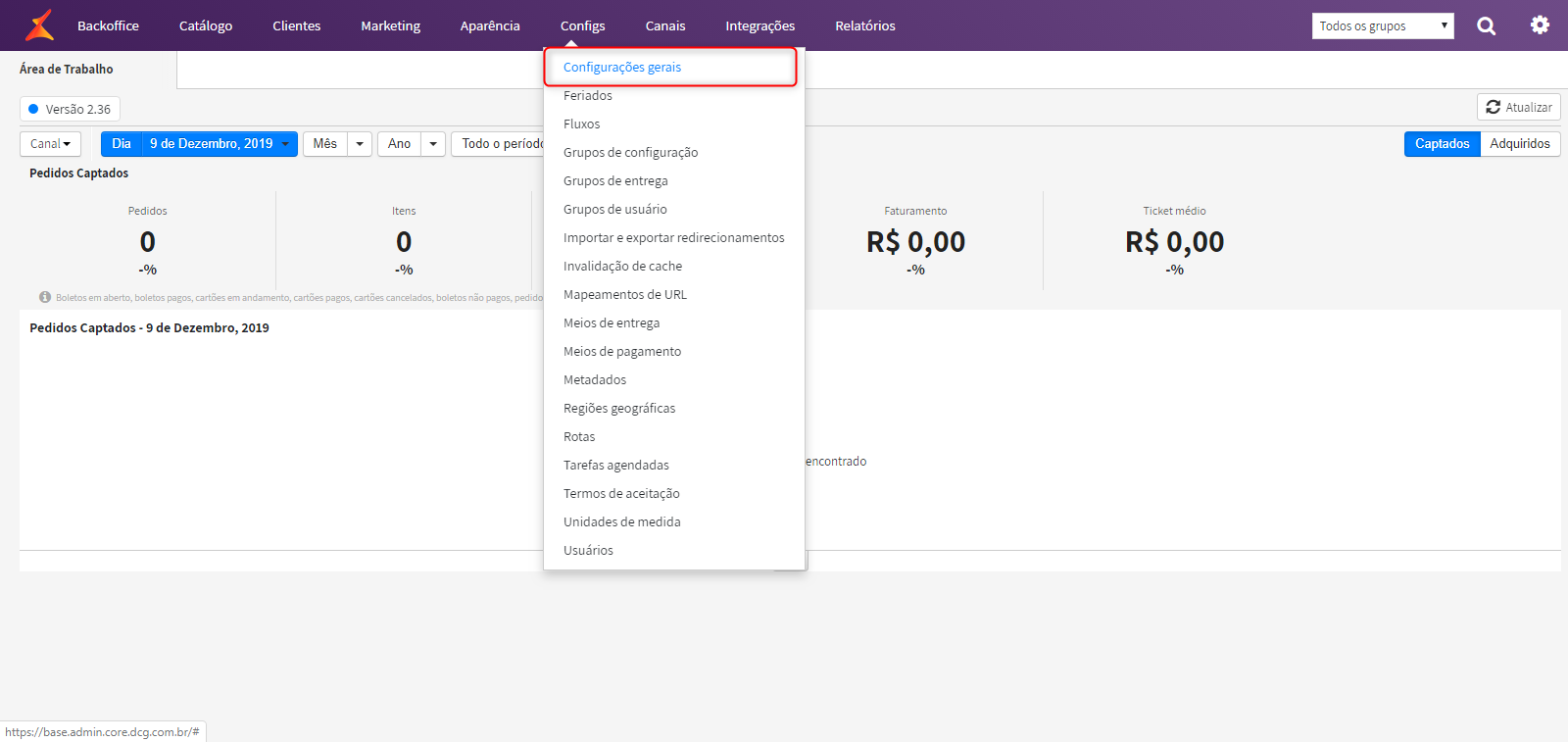Screen dimensions: 1568x742
Task: Click the Ticket médio R$ 0,00 value
Action: click(1174, 242)
